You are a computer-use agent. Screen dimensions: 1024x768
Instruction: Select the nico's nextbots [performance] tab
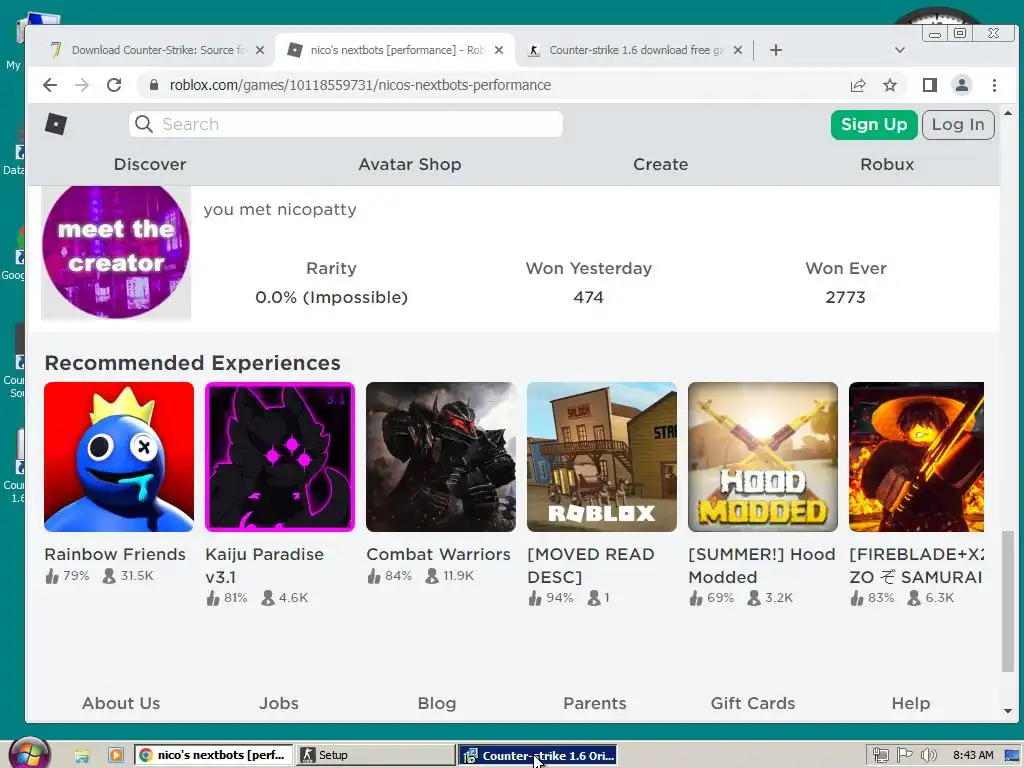395,50
